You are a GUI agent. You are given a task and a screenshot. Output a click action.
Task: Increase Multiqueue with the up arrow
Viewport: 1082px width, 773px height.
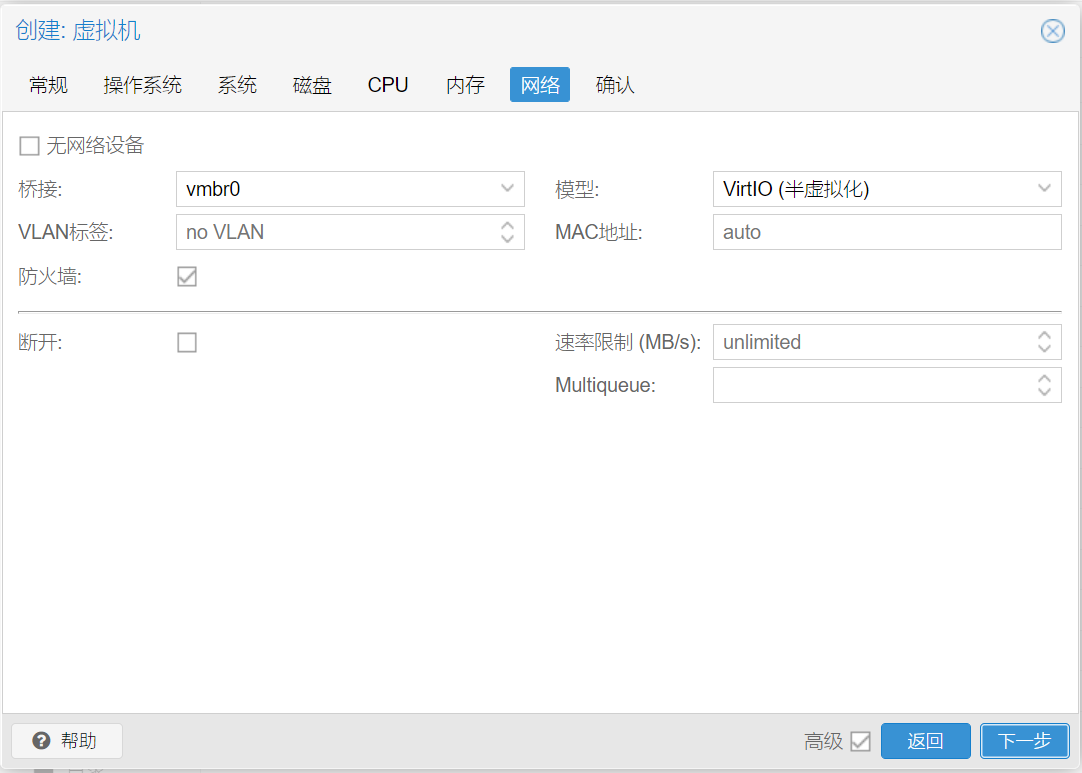(x=1044, y=378)
